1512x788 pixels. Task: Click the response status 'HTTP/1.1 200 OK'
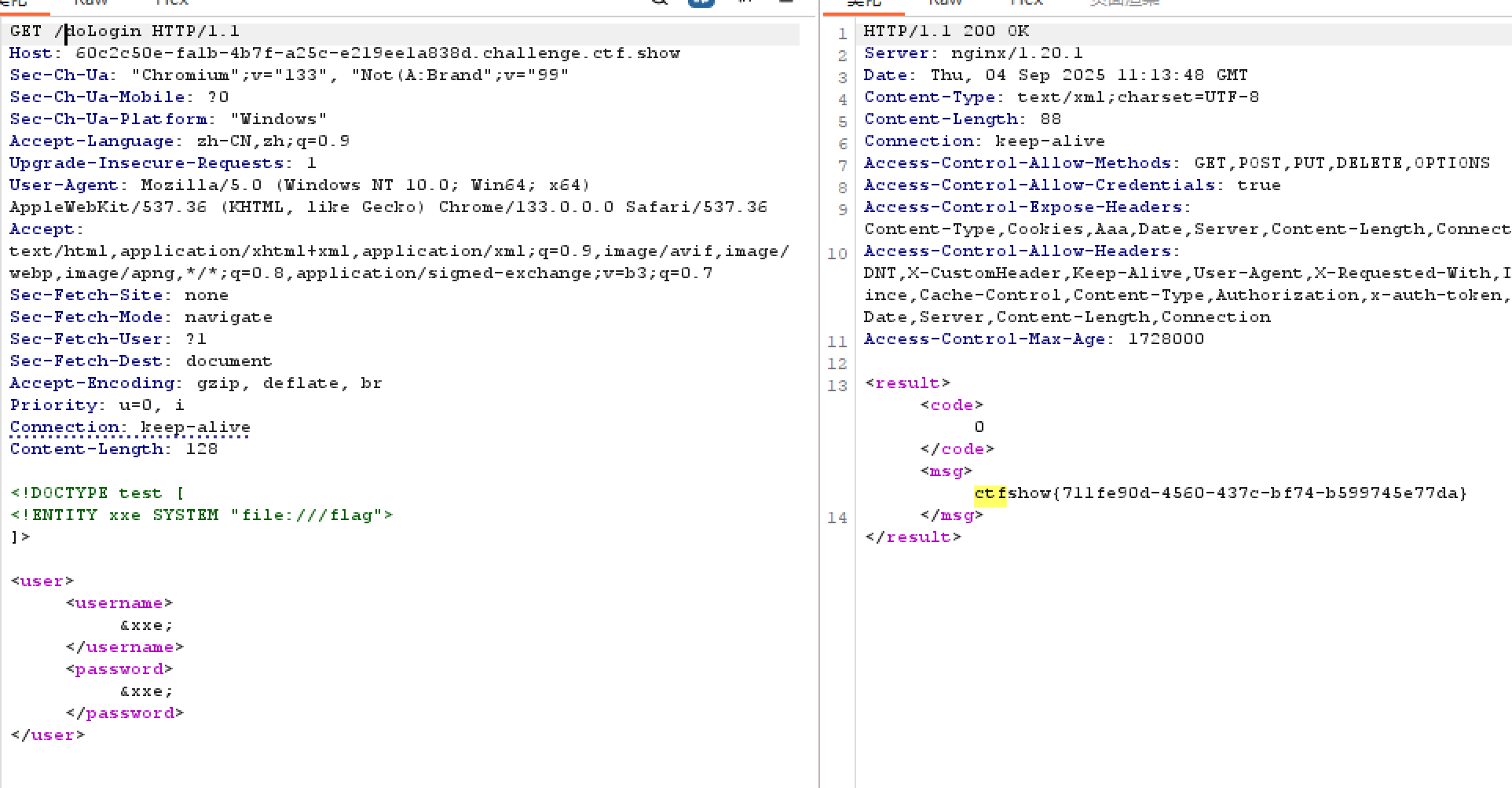tap(946, 31)
